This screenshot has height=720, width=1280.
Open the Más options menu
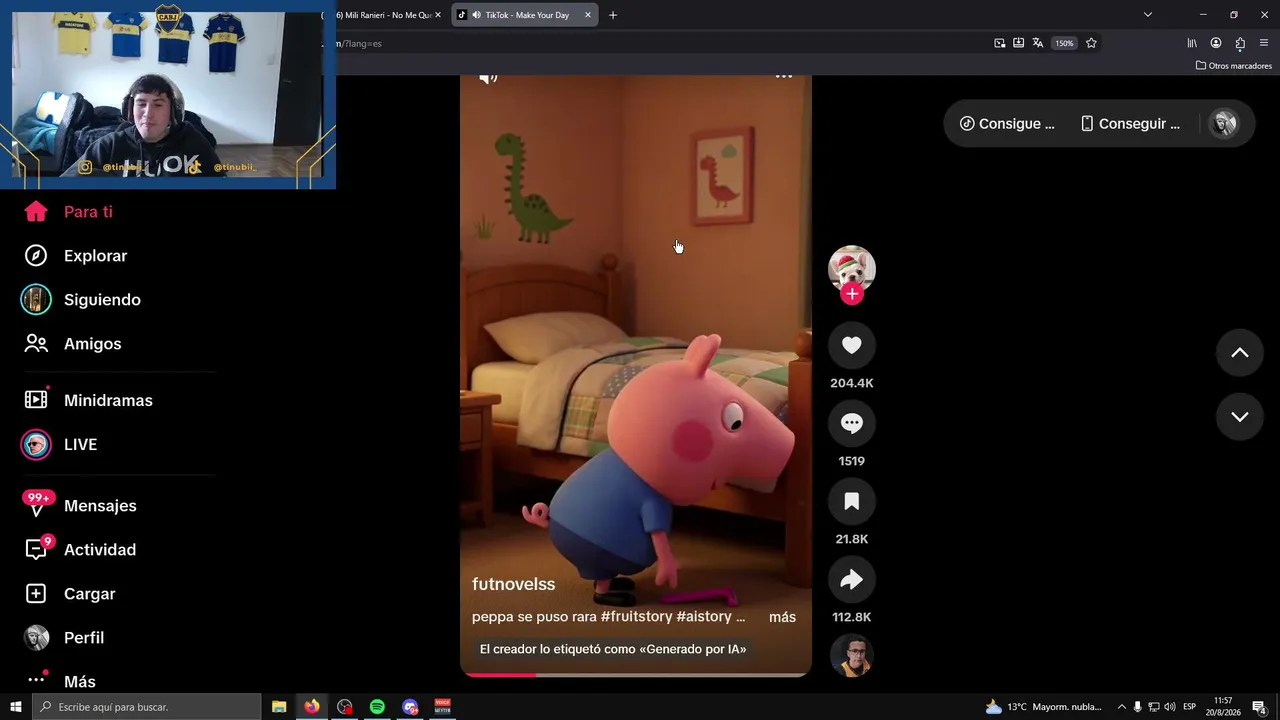(60, 682)
